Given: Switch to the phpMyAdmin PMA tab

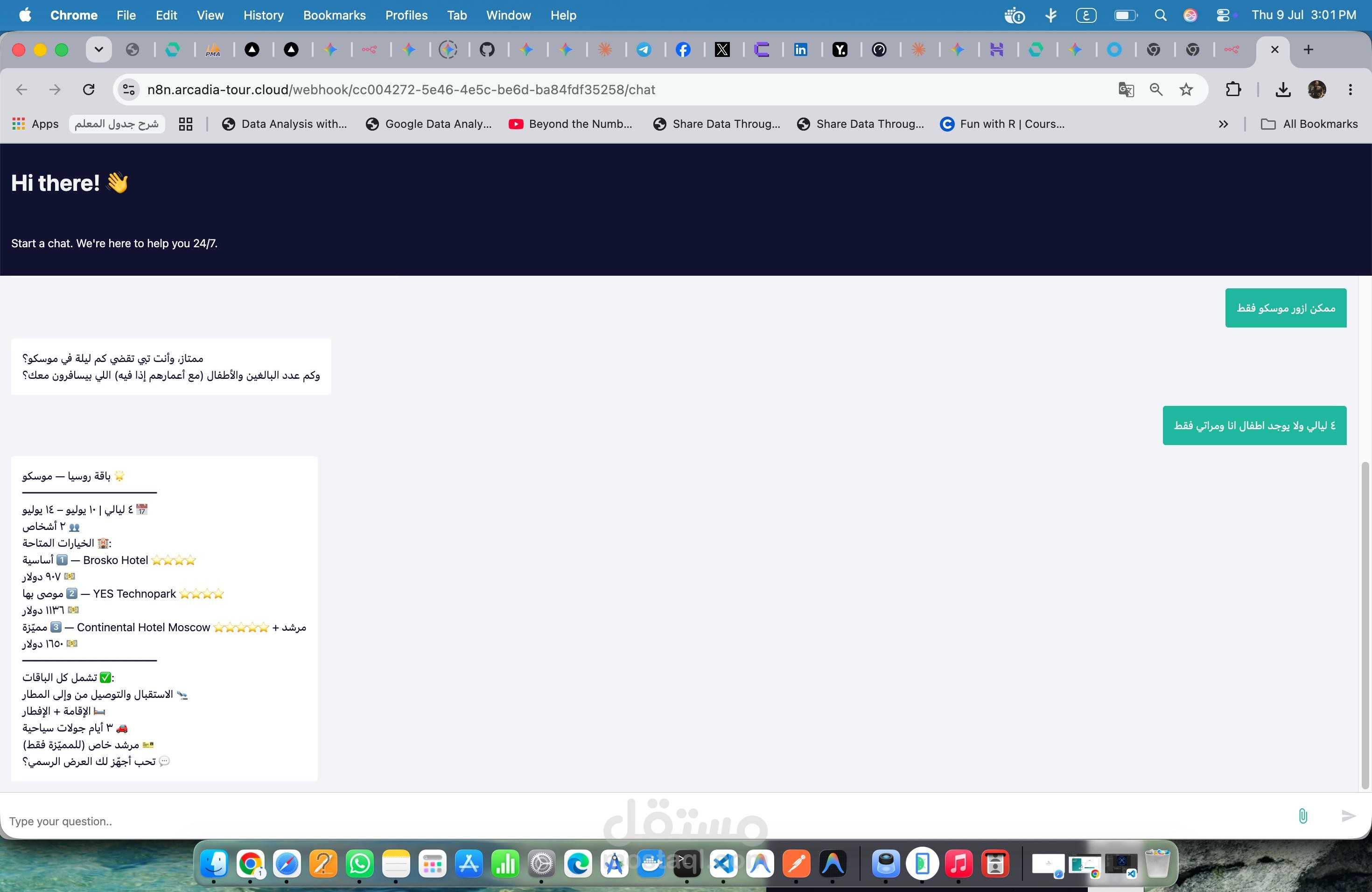Looking at the screenshot, I should (213, 50).
